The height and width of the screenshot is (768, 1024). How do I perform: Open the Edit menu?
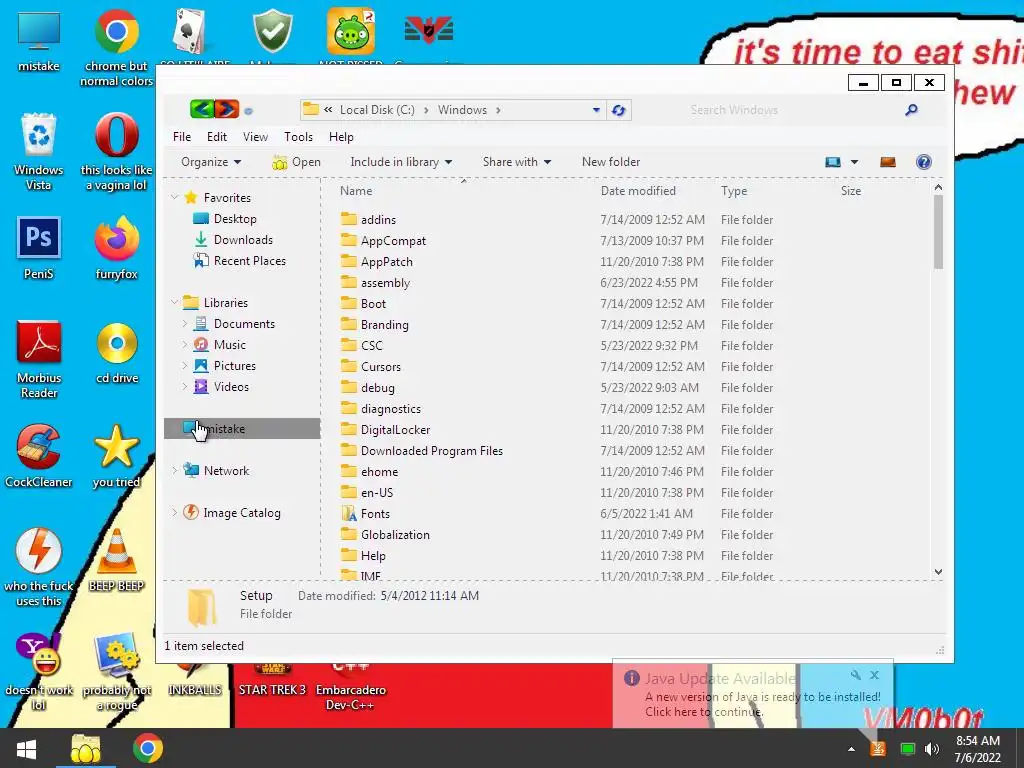[x=217, y=136]
